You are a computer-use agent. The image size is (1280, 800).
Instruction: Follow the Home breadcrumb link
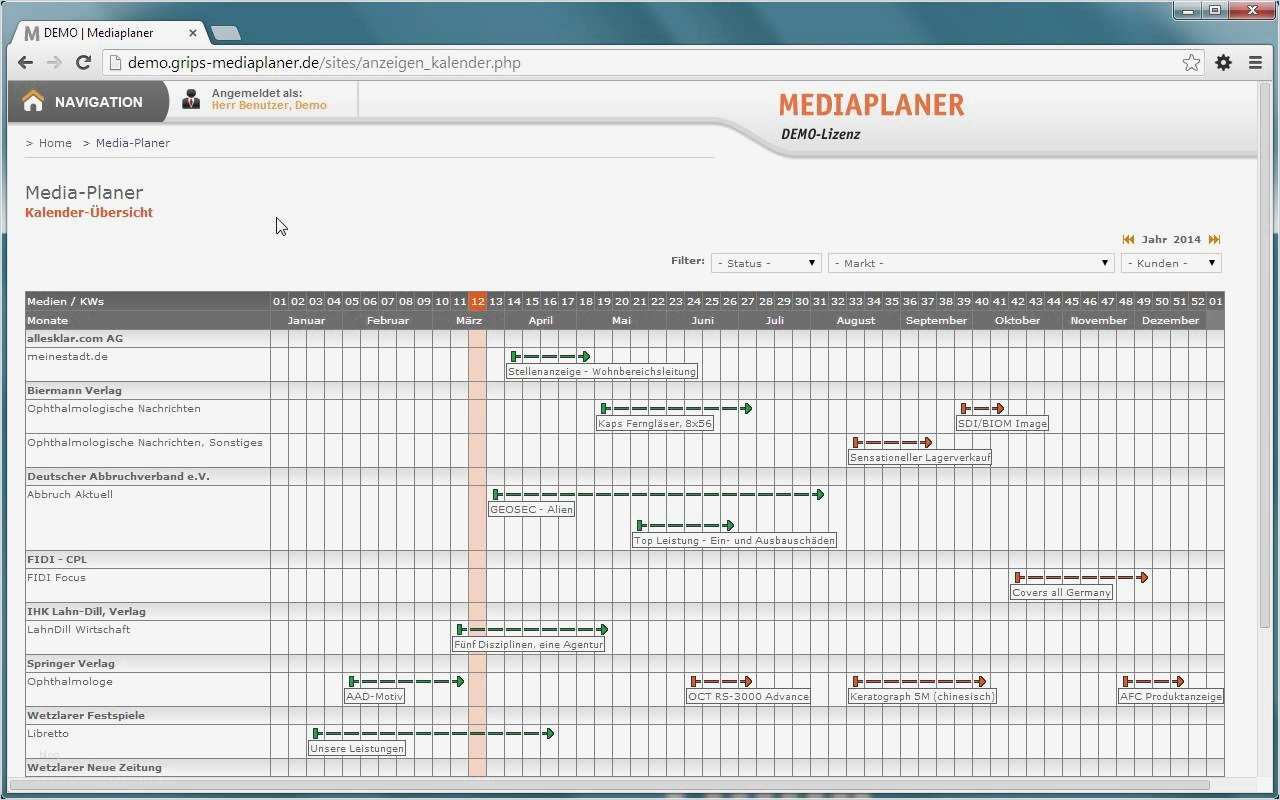(x=55, y=143)
